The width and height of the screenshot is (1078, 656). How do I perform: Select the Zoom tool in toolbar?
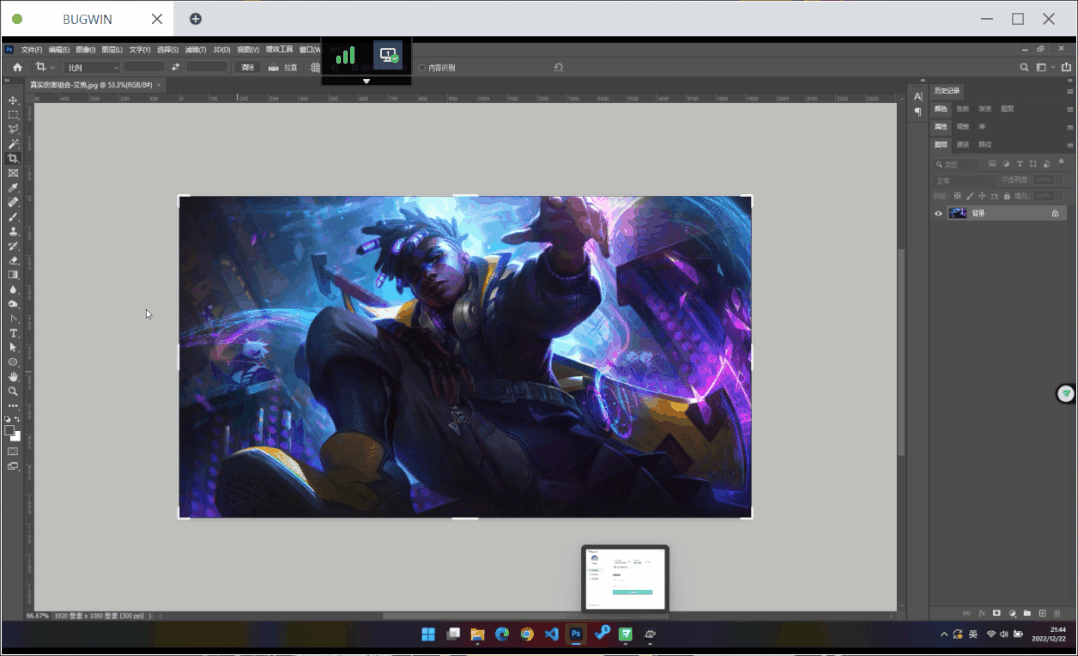tap(13, 391)
